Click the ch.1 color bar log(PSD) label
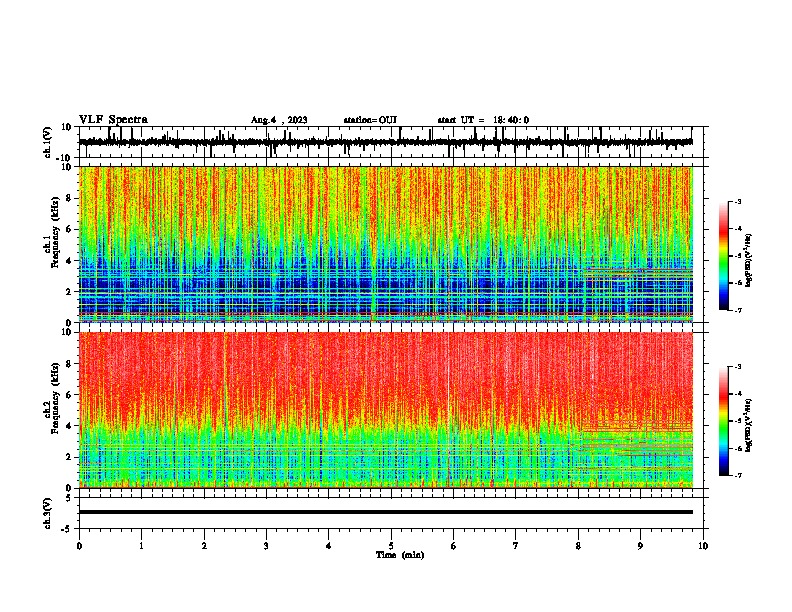Screen dimensions: 792x612 tap(749, 261)
